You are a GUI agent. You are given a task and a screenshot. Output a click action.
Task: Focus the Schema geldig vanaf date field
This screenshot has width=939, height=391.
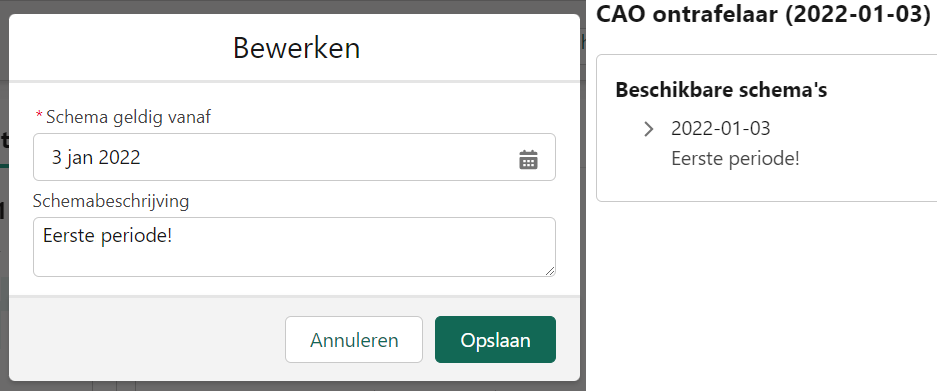point(294,157)
